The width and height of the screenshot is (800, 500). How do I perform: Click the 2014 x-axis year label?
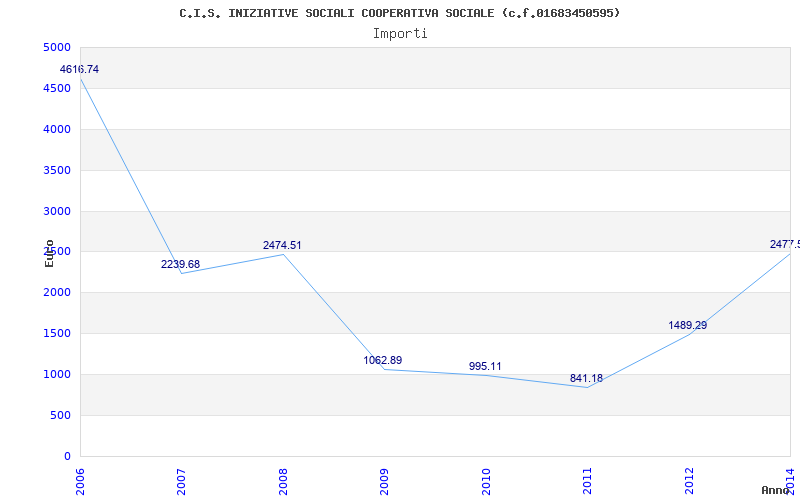[790, 481]
